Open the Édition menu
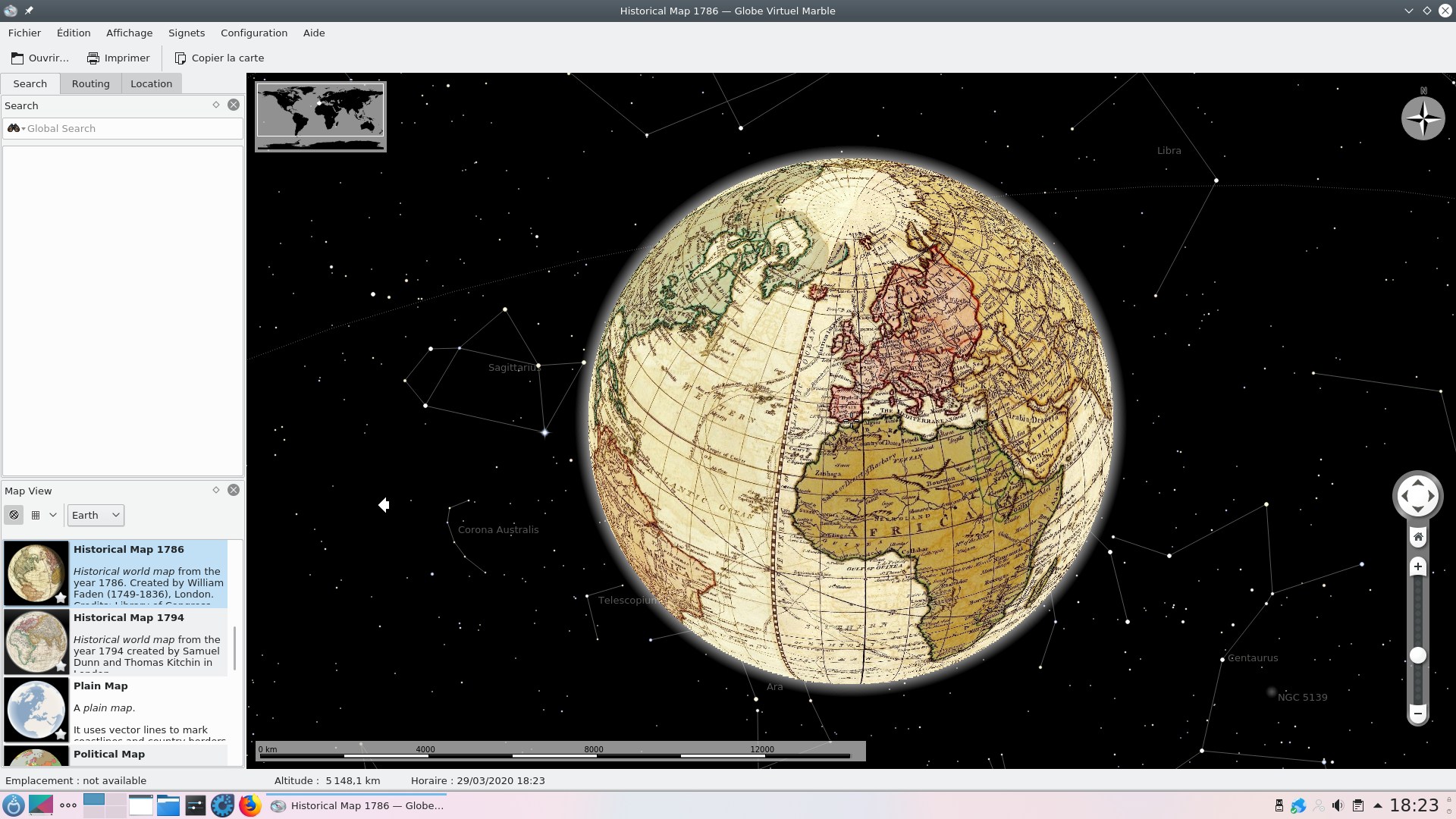 pos(74,33)
